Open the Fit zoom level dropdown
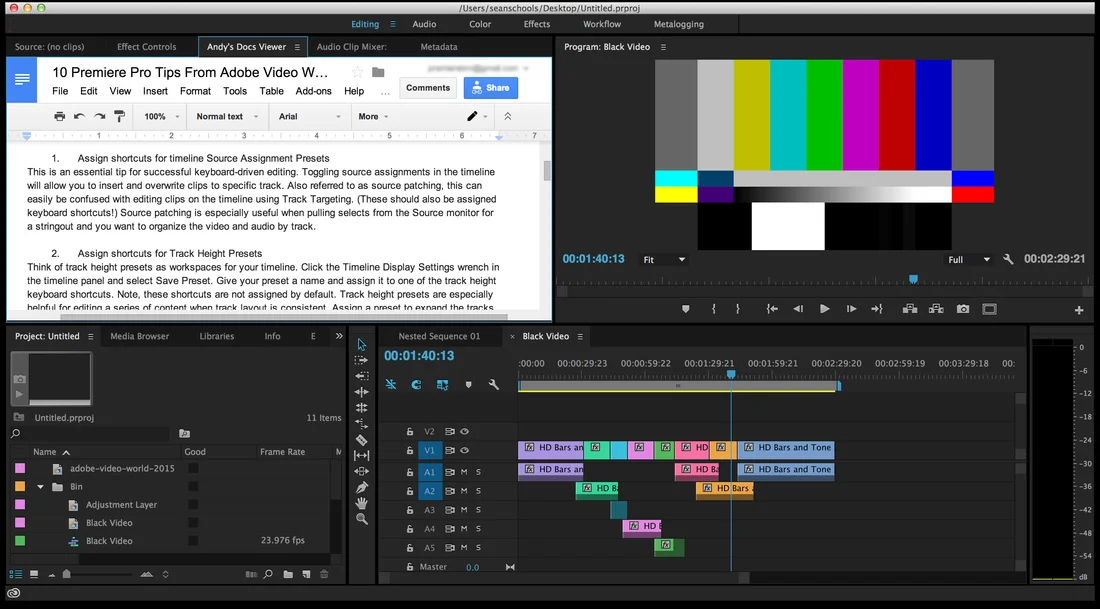 (x=664, y=260)
